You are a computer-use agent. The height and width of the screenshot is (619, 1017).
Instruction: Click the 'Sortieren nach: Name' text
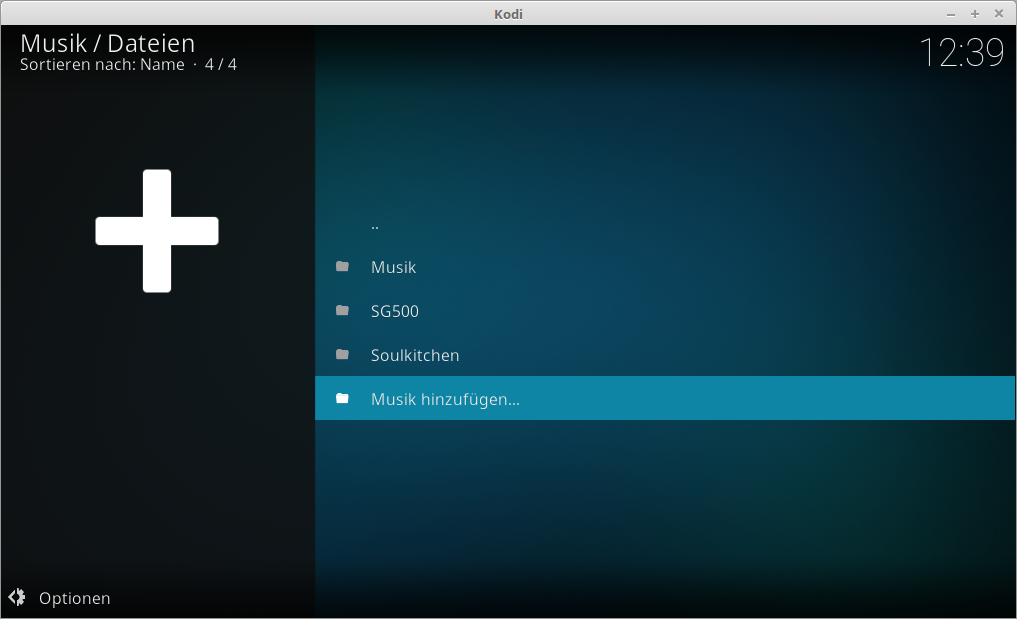[102, 65]
